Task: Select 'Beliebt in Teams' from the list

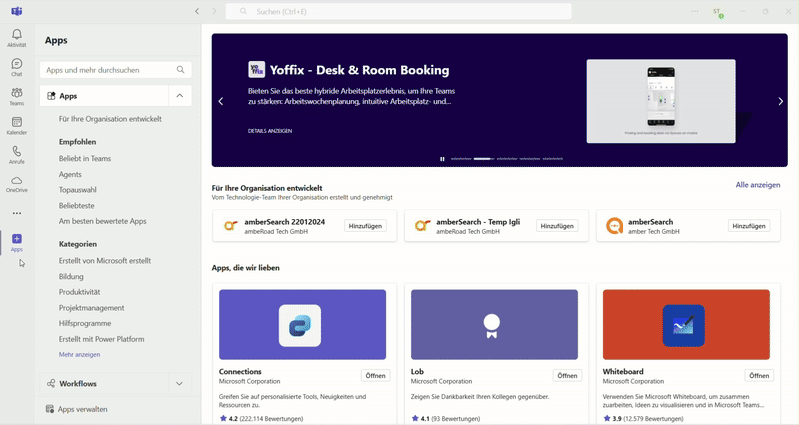Action: [x=85, y=159]
